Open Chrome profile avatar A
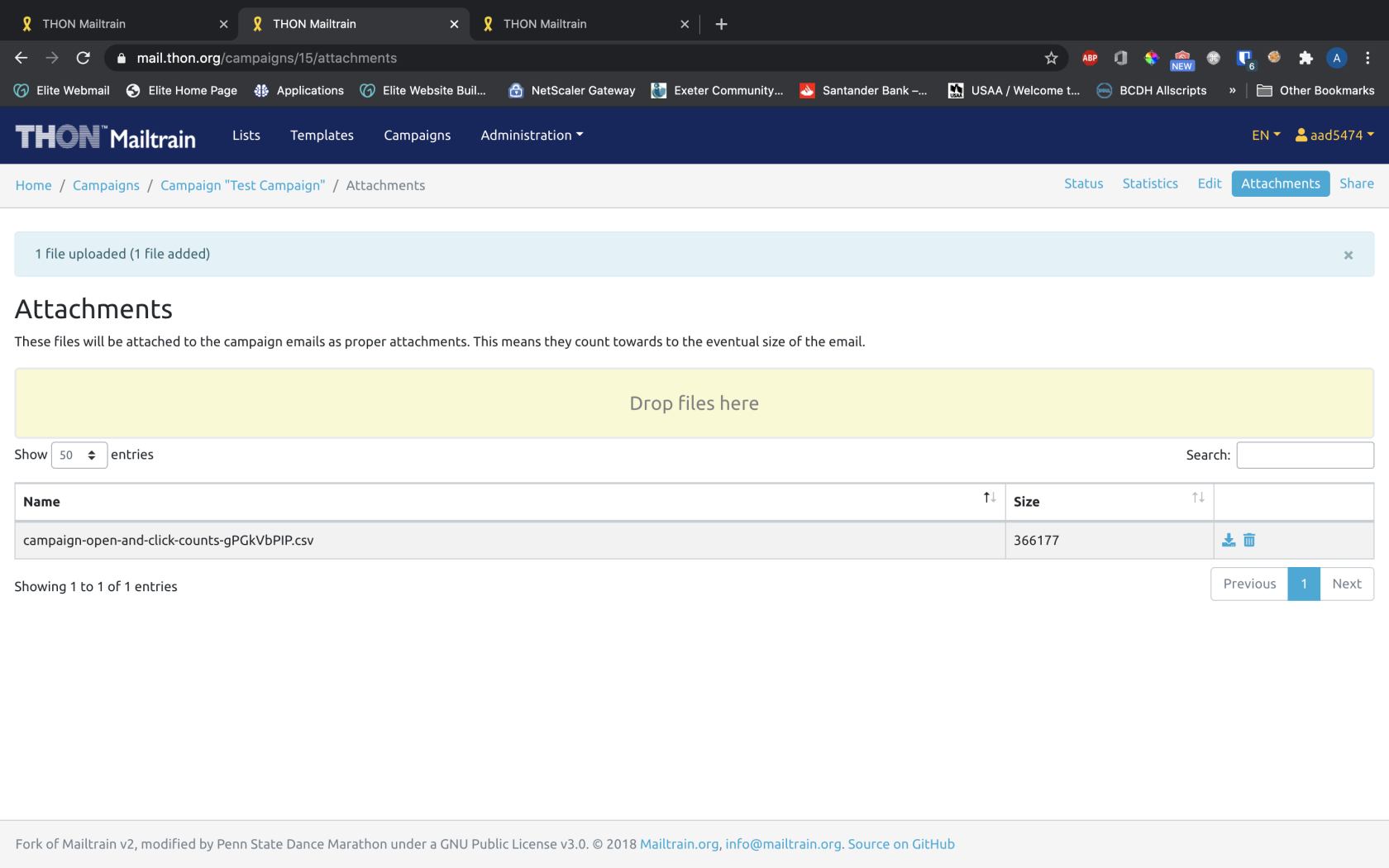 (x=1336, y=58)
